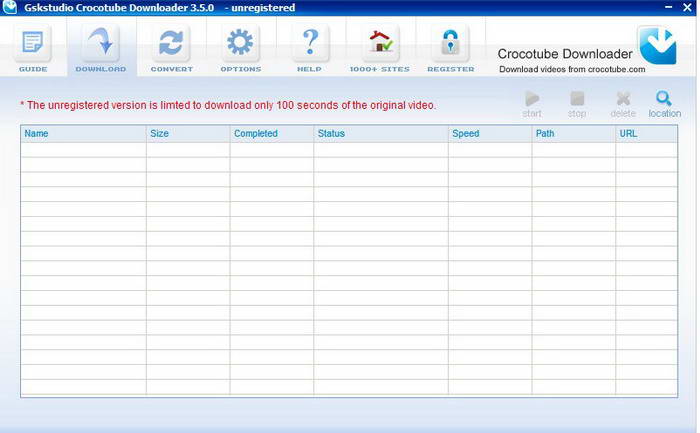
Task: Close the Crocotube Downloader window
Action: point(688,7)
